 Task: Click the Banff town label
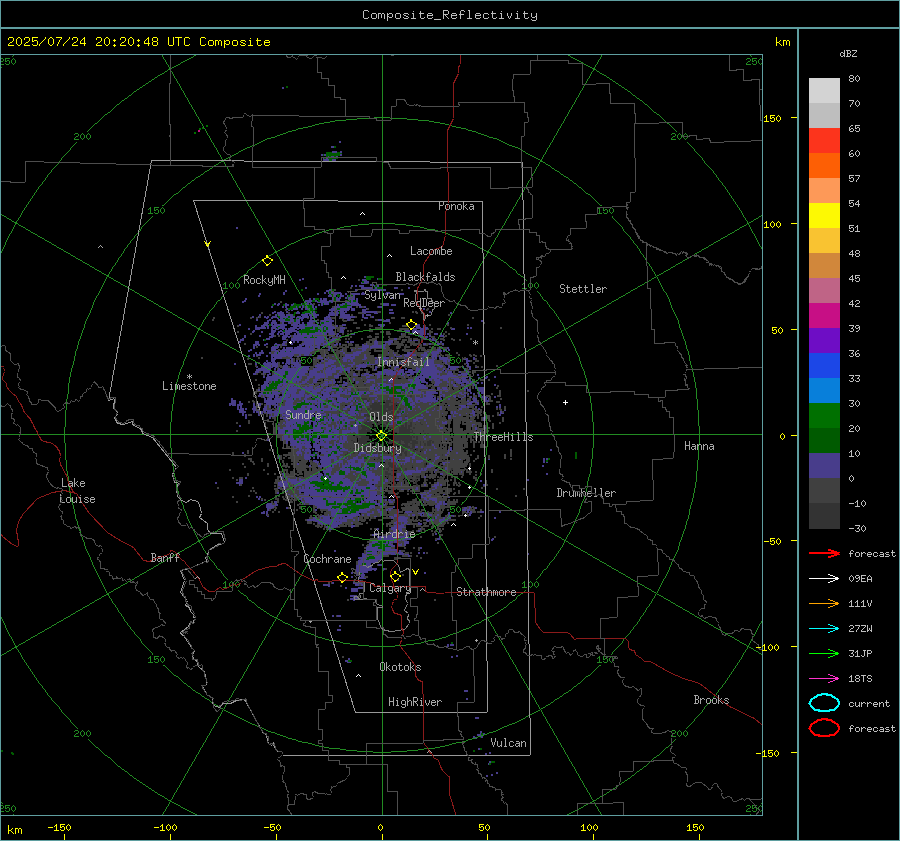pos(165,558)
